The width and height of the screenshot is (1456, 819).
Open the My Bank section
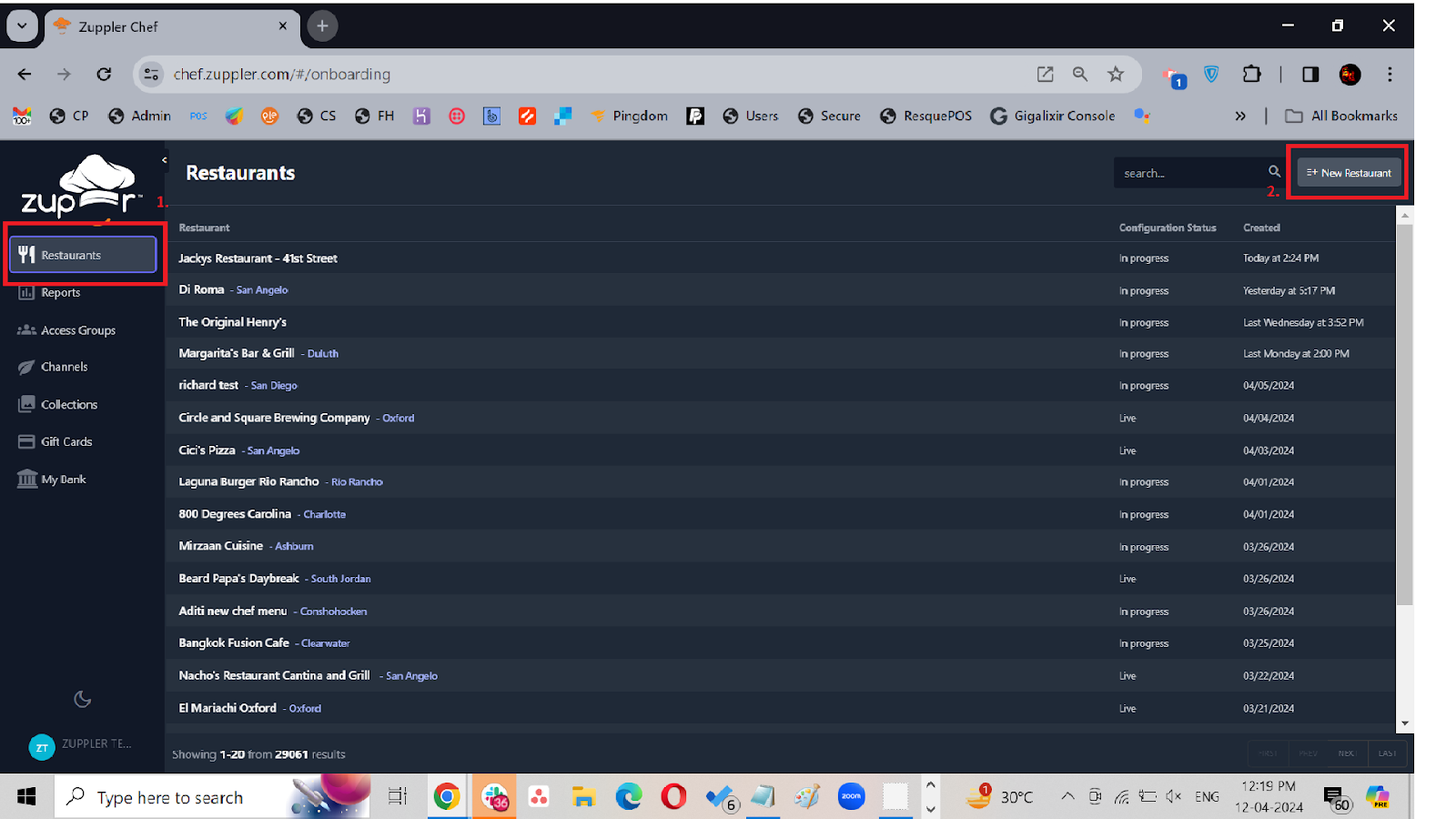(63, 479)
